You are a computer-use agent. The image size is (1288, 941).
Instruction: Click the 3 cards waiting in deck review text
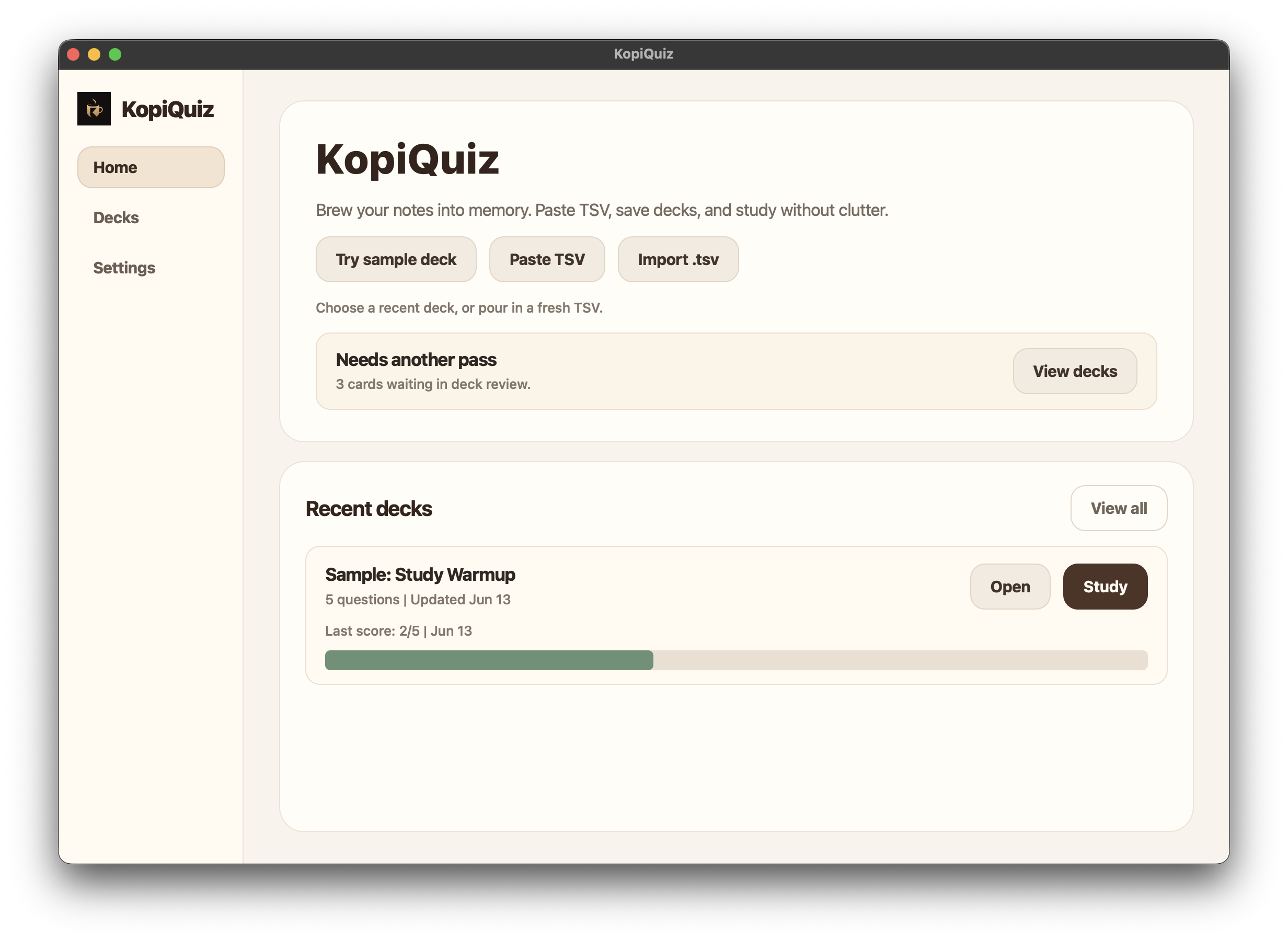click(433, 384)
